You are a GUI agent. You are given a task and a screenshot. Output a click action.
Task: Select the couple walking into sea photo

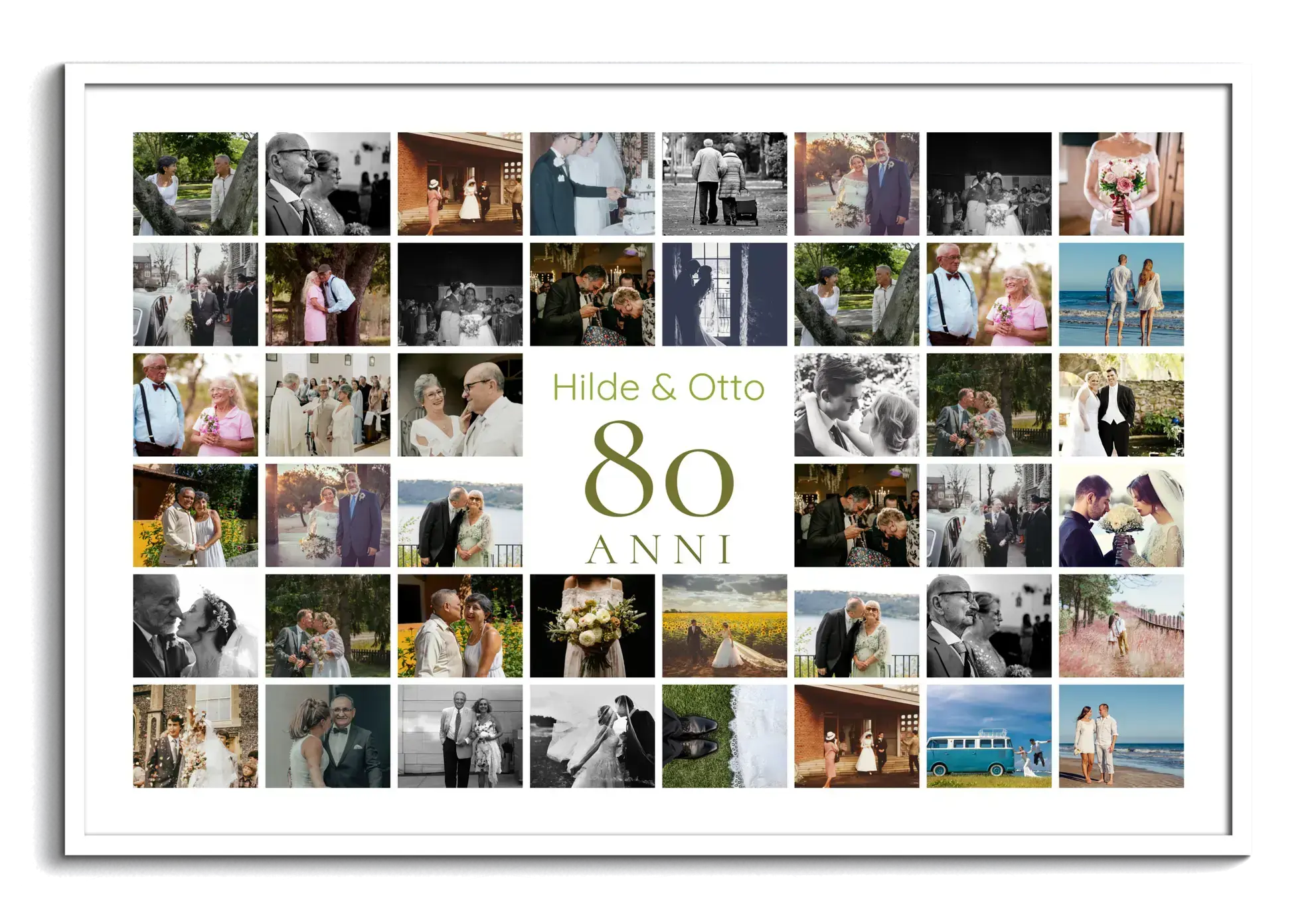click(x=1121, y=294)
